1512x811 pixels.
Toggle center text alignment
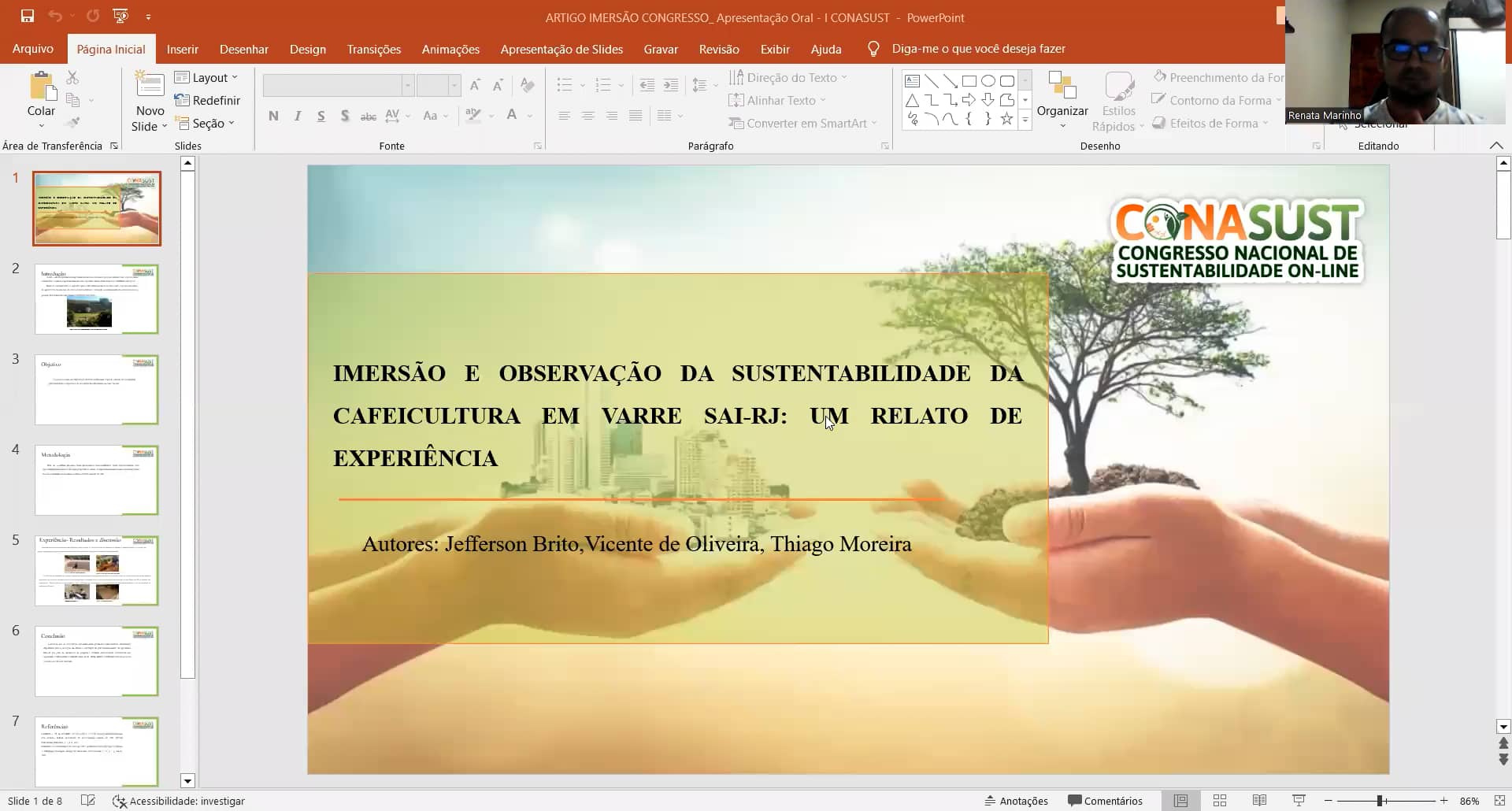(587, 116)
